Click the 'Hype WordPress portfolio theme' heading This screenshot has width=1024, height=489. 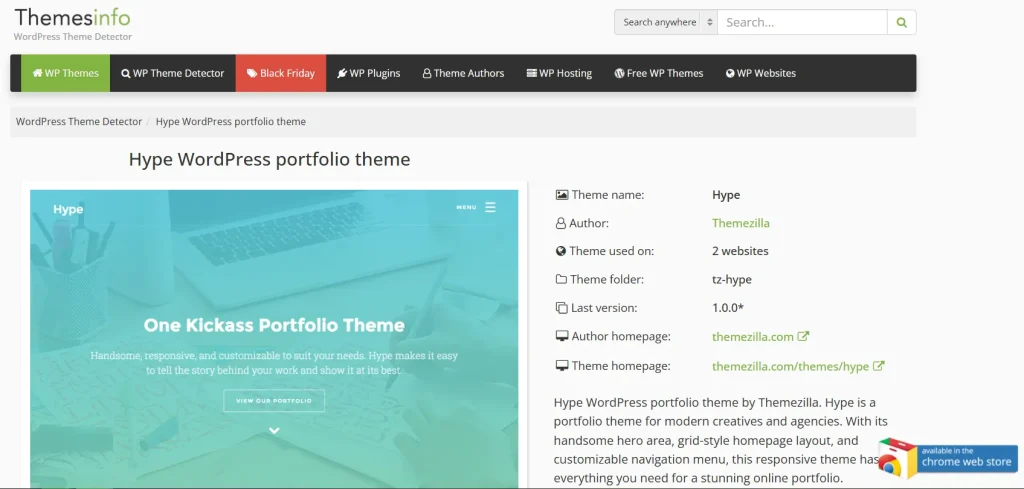pyautogui.click(x=269, y=159)
